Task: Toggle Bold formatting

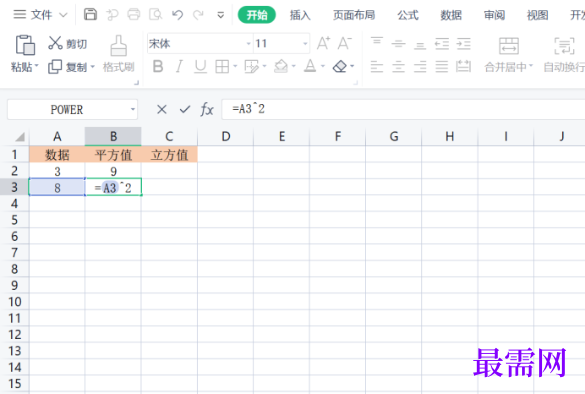Action: click(x=158, y=66)
